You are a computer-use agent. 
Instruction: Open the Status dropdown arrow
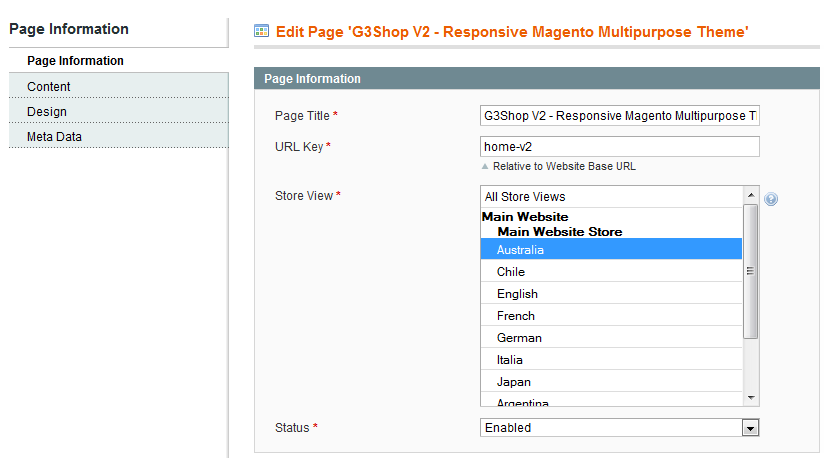point(750,428)
